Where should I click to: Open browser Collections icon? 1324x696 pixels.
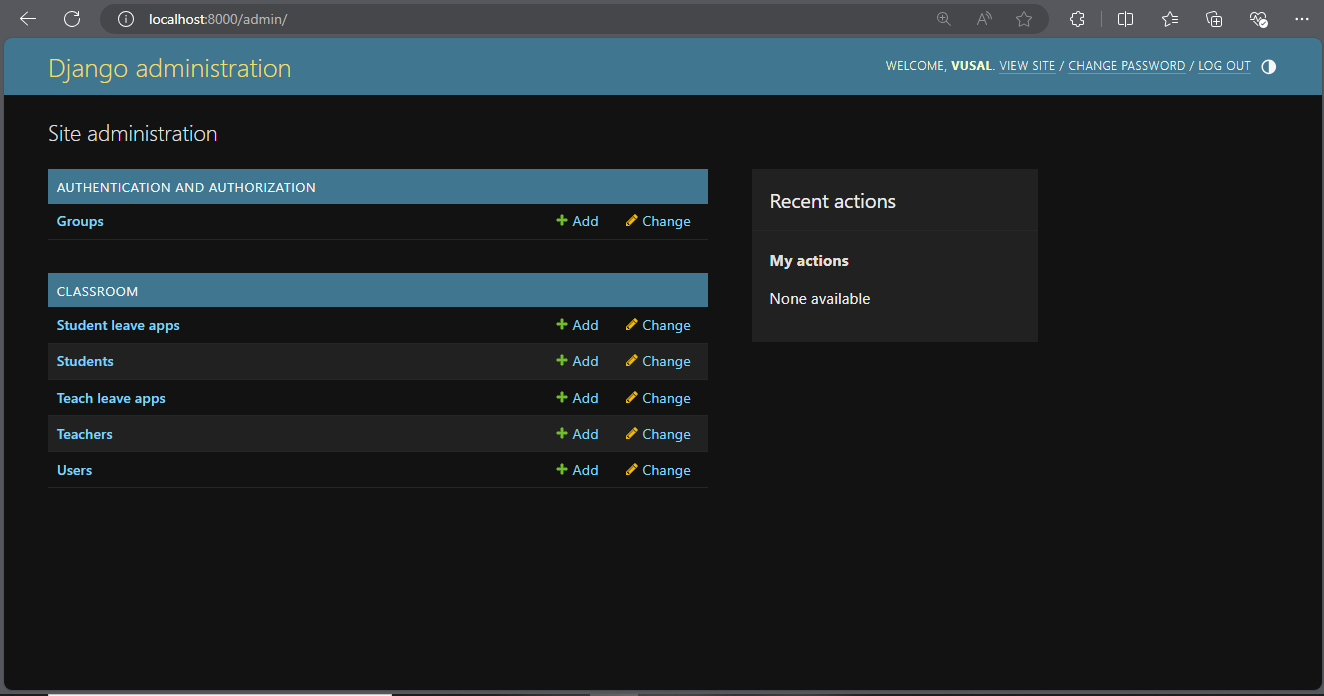tap(1214, 19)
